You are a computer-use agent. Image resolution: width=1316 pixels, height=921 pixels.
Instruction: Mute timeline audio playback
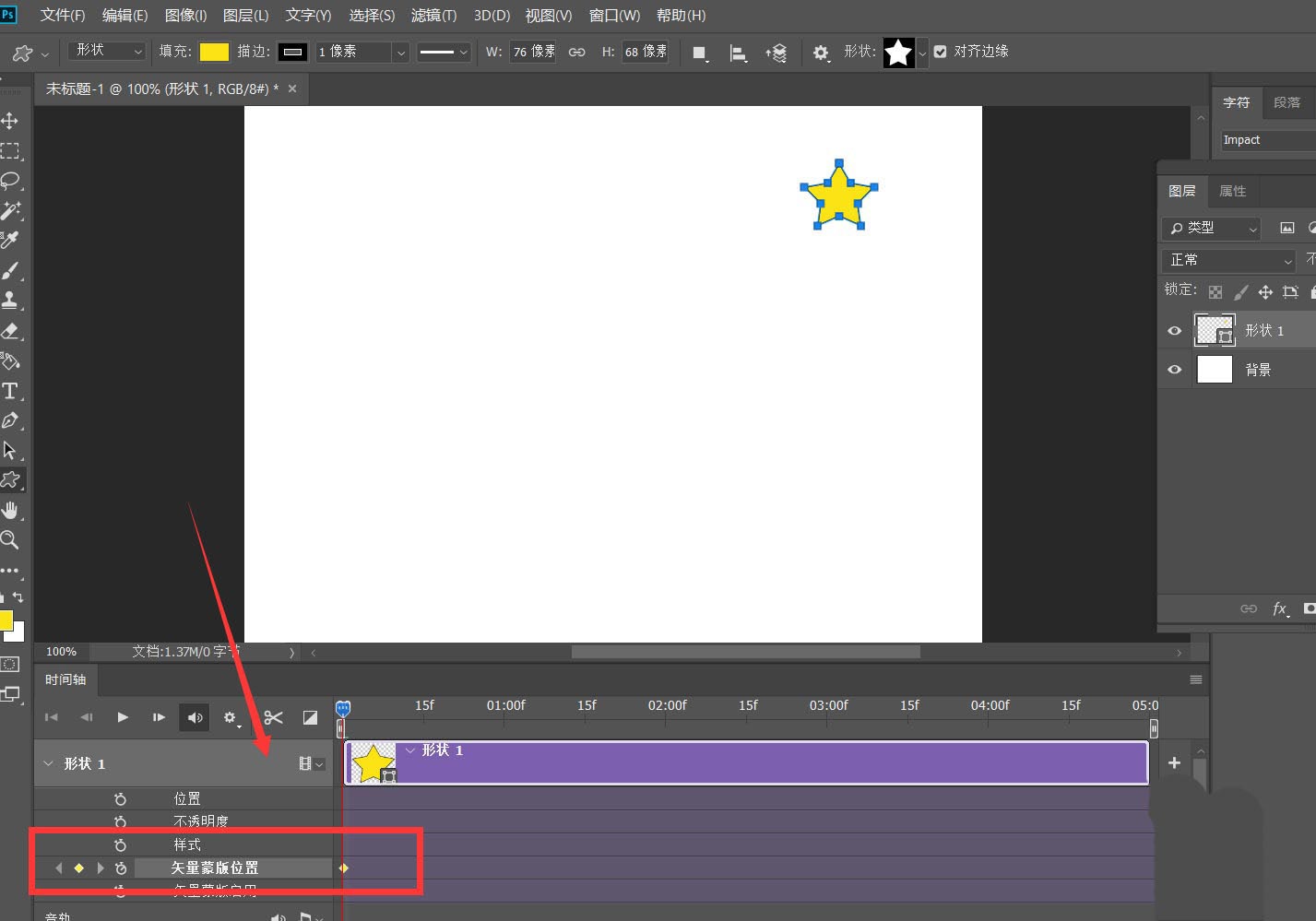[196, 717]
